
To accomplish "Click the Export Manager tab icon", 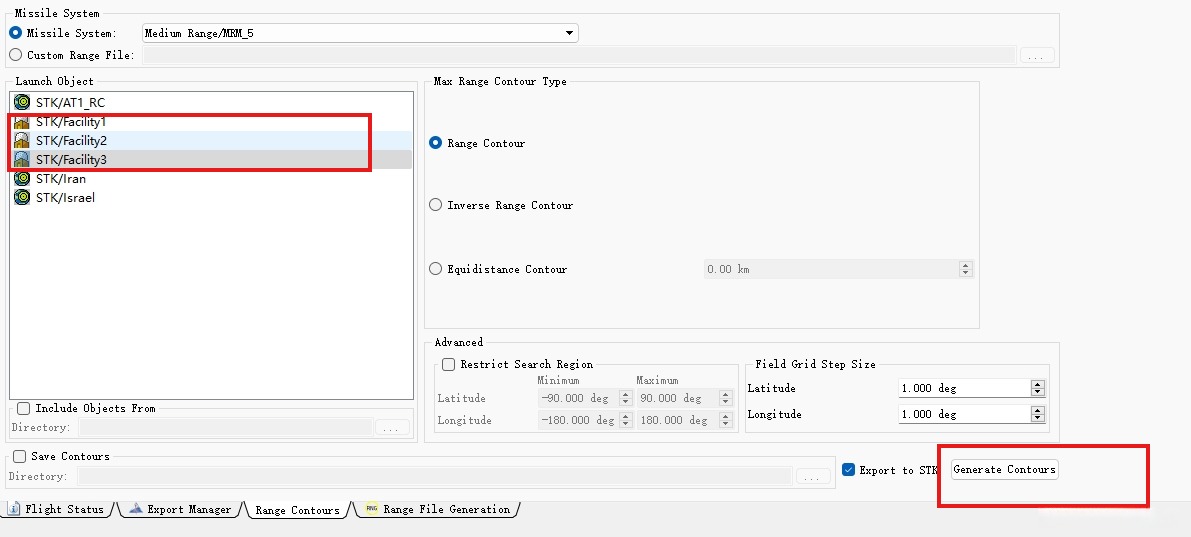I will (136, 509).
